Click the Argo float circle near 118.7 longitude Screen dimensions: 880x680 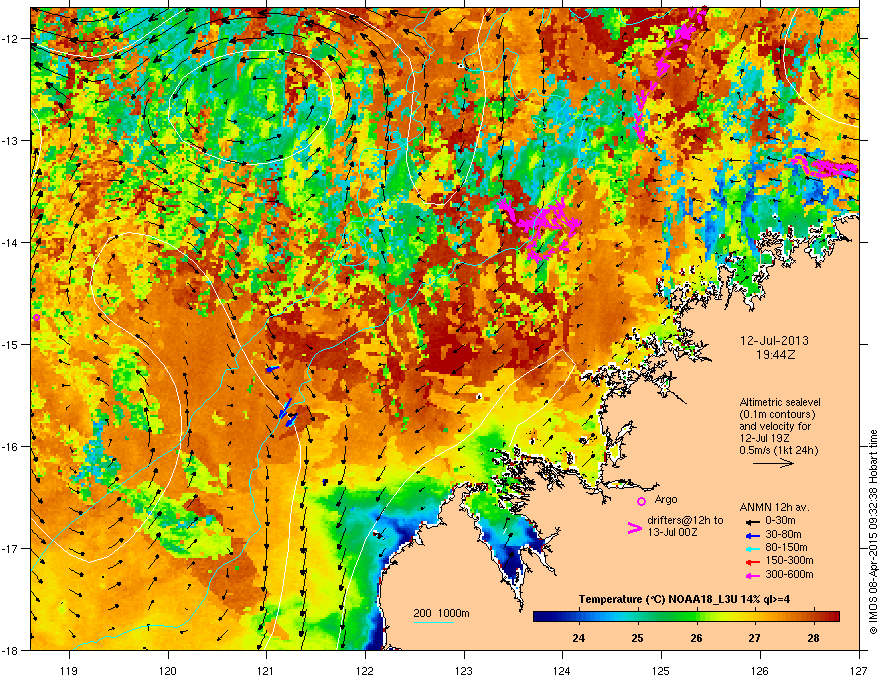36,318
